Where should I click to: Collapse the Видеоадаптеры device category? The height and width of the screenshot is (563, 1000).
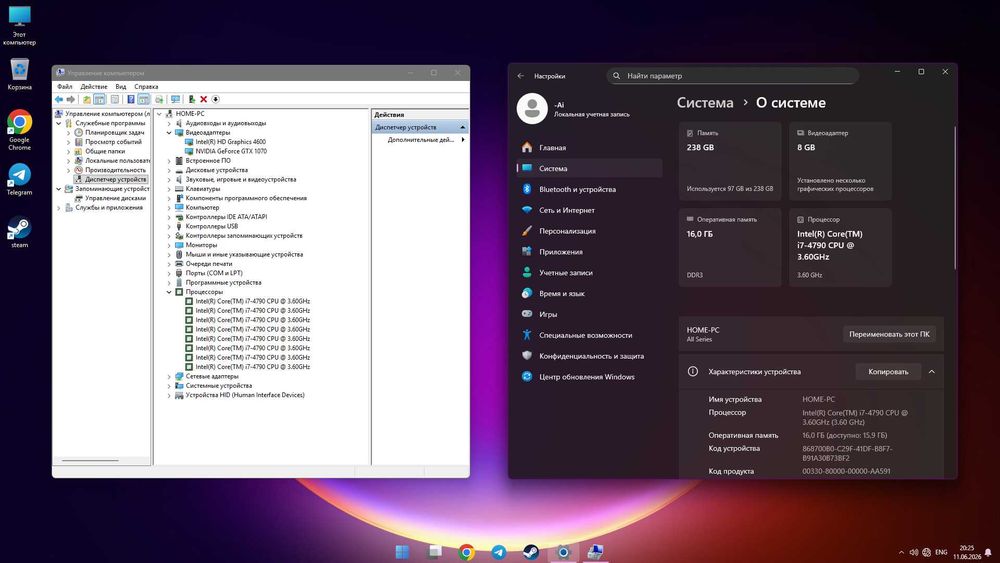pyautogui.click(x=169, y=133)
